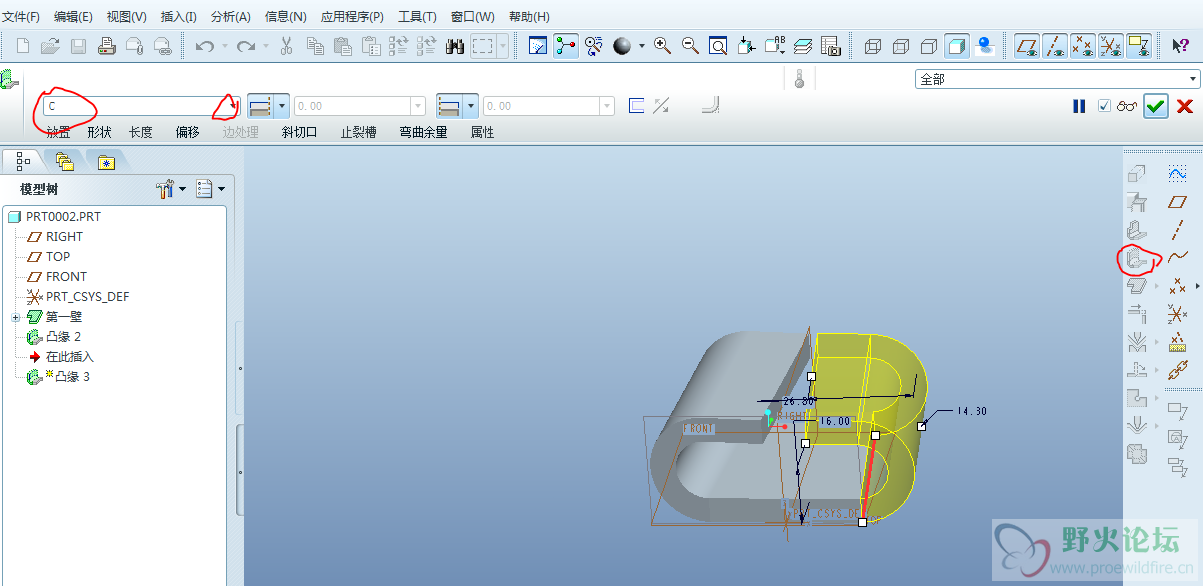Open the first 0.00 value dropdown arrow
The image size is (1203, 586).
click(418, 106)
